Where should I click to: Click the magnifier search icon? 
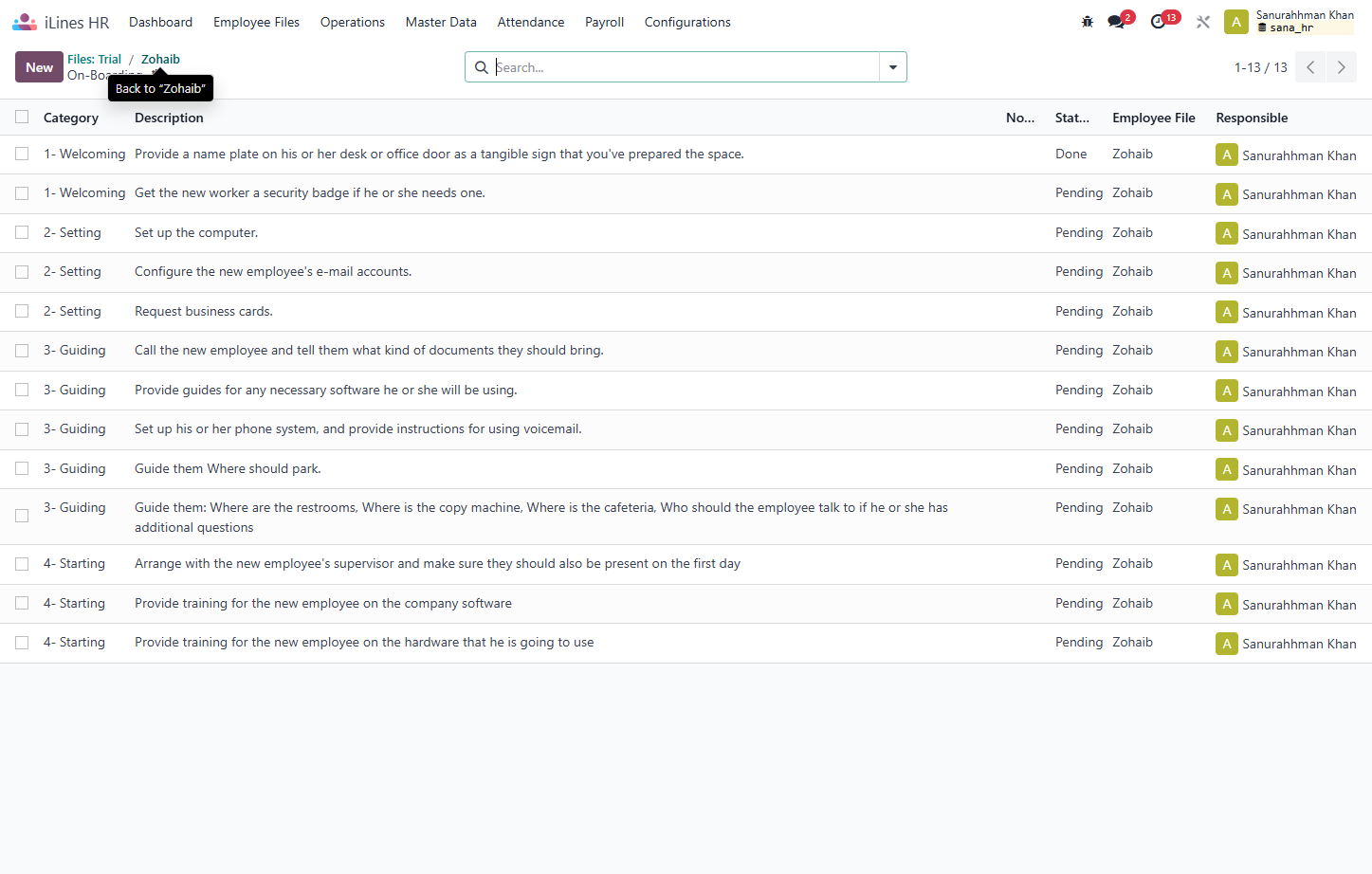[482, 67]
